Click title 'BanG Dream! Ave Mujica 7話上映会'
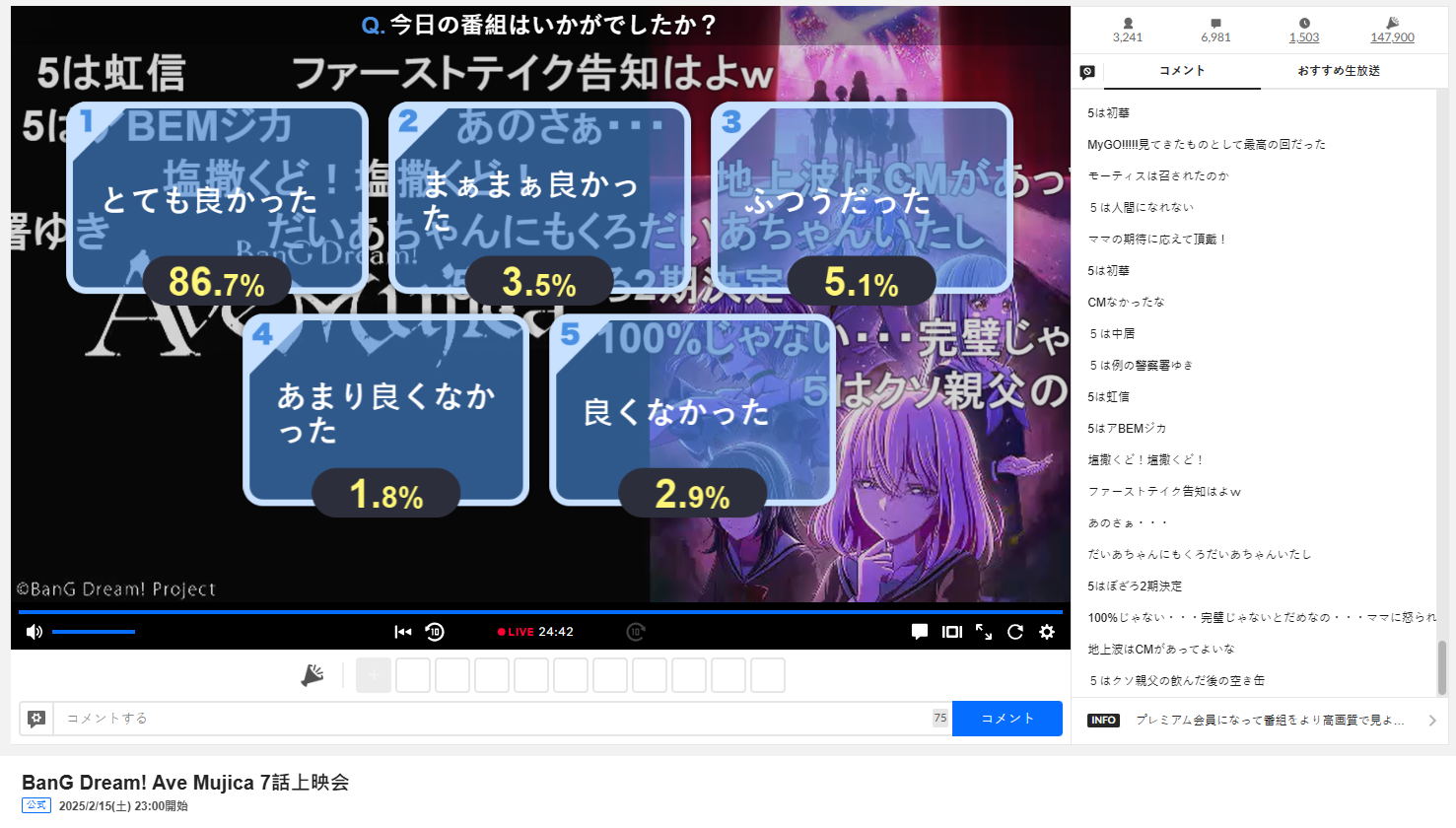This screenshot has height=828, width=1456. (185, 783)
